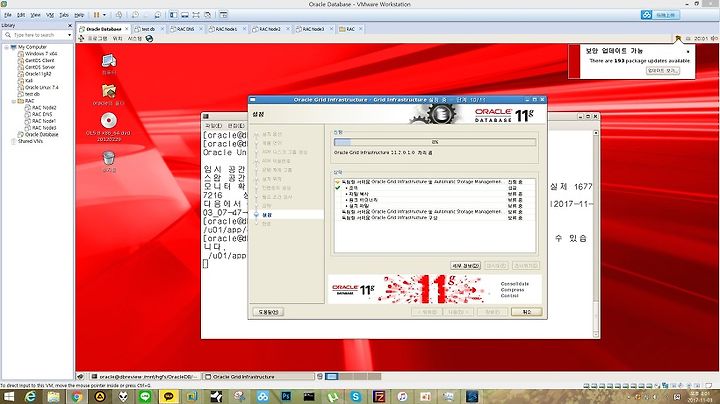Click the 취소 (Cancel) button in installer
Image resolution: width=720 pixels, height=404 pixels.
(526, 312)
